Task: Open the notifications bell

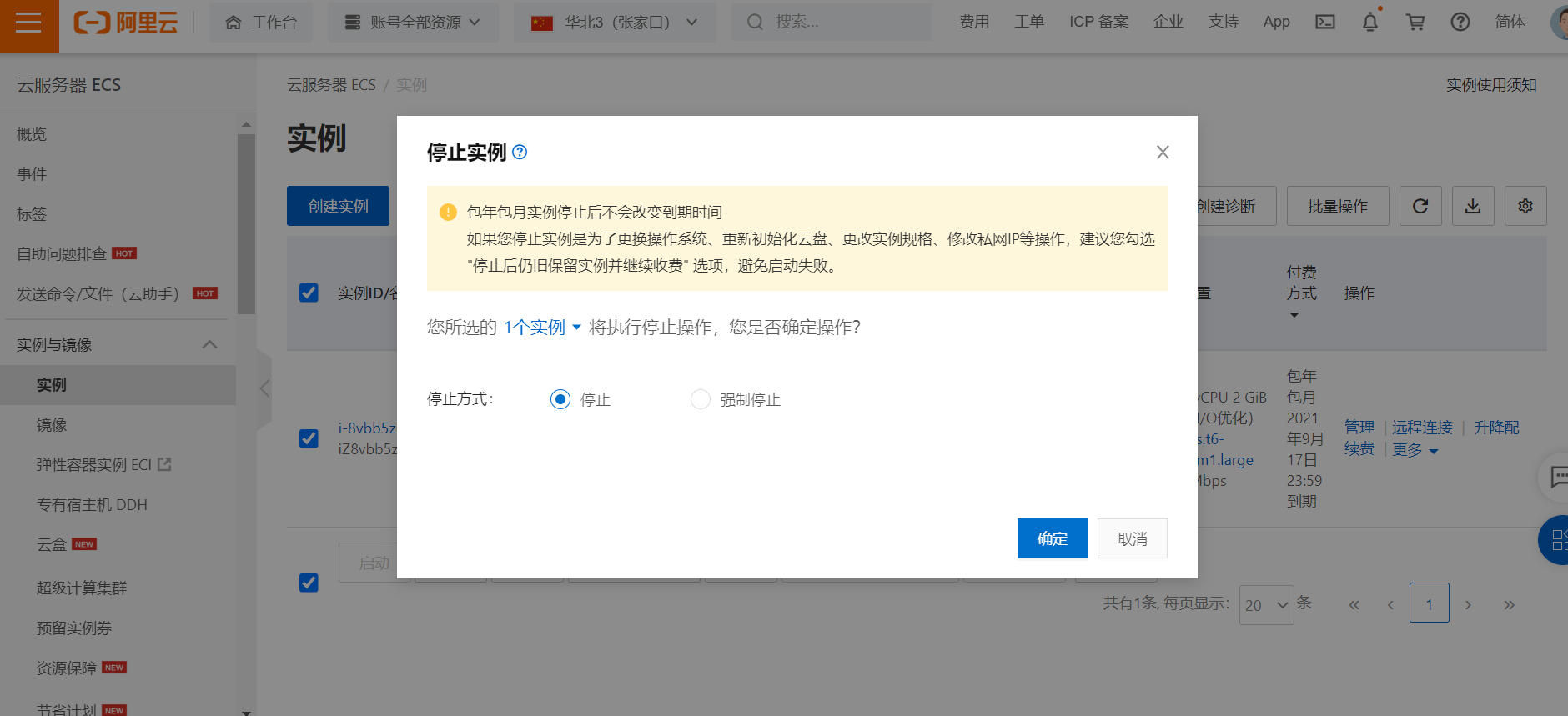Action: click(x=1370, y=23)
